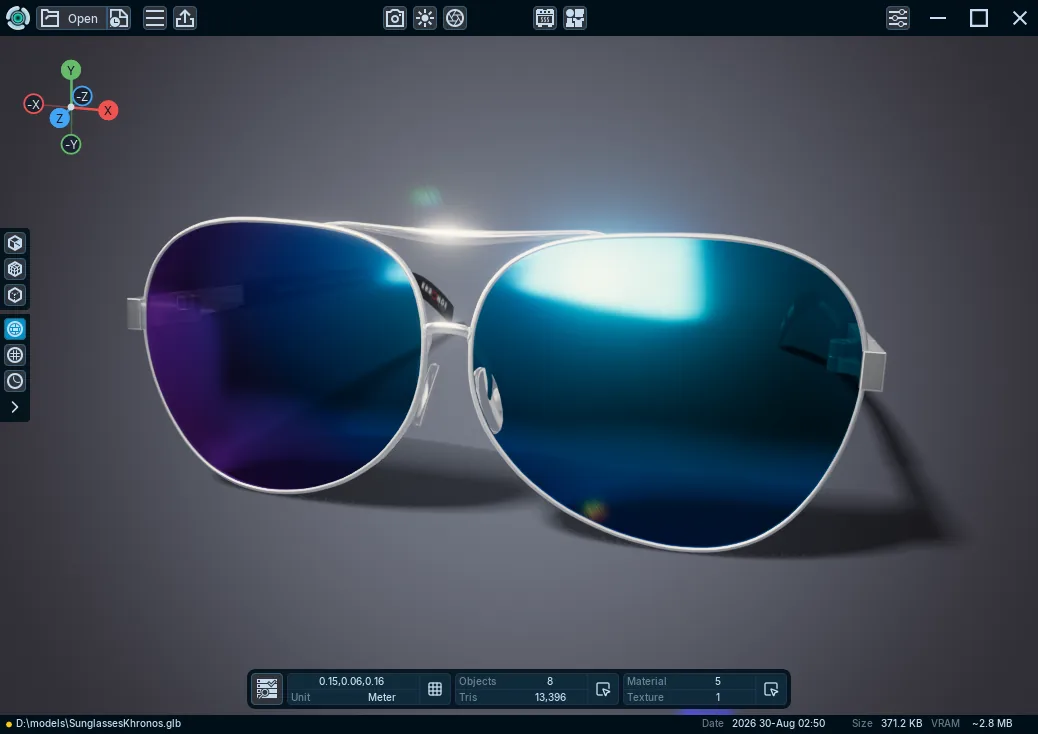The image size is (1038, 734).
Task: Click the Open file button
Action: point(70,18)
